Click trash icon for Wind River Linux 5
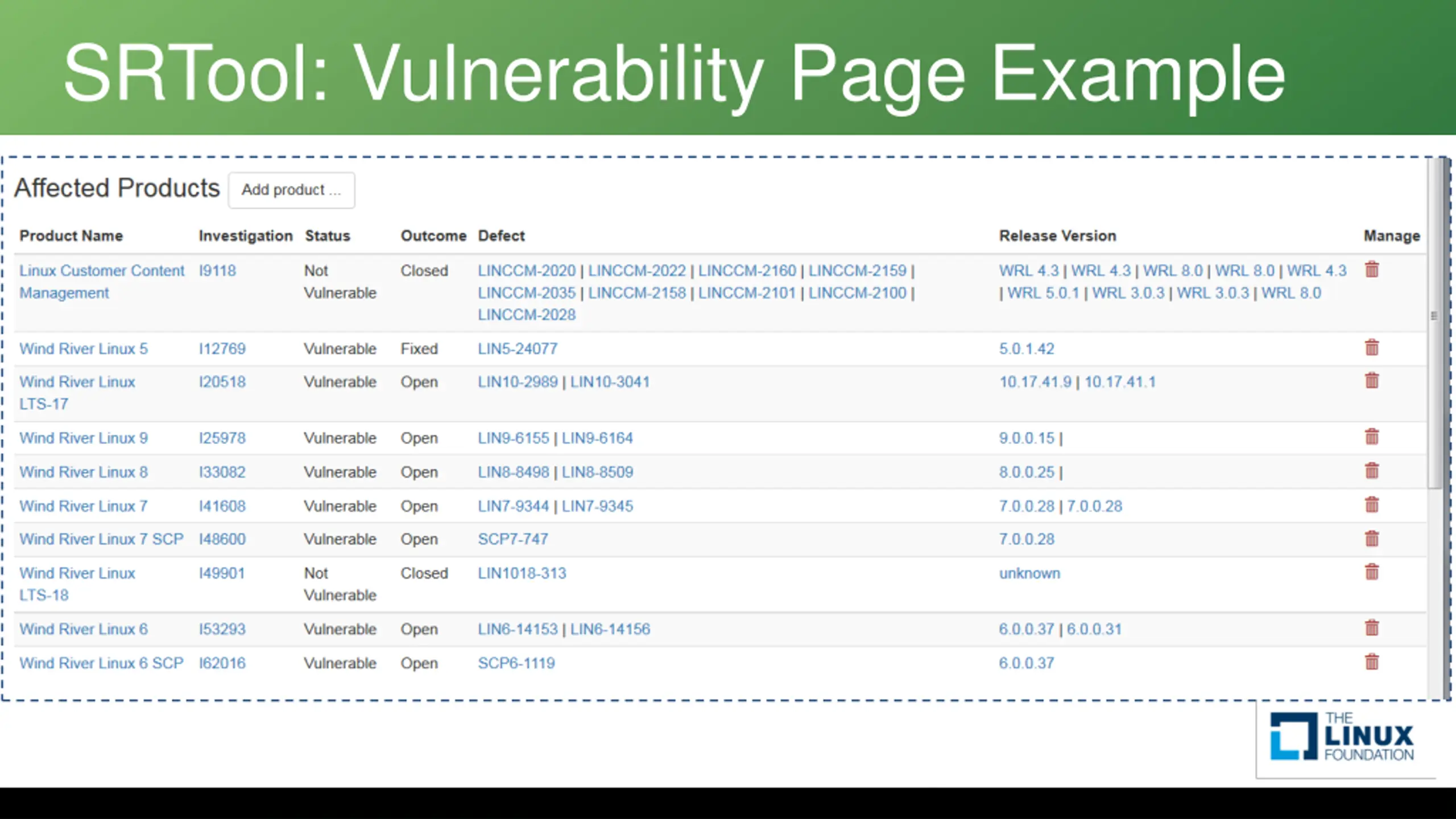Image resolution: width=1456 pixels, height=819 pixels. pos(1372,348)
